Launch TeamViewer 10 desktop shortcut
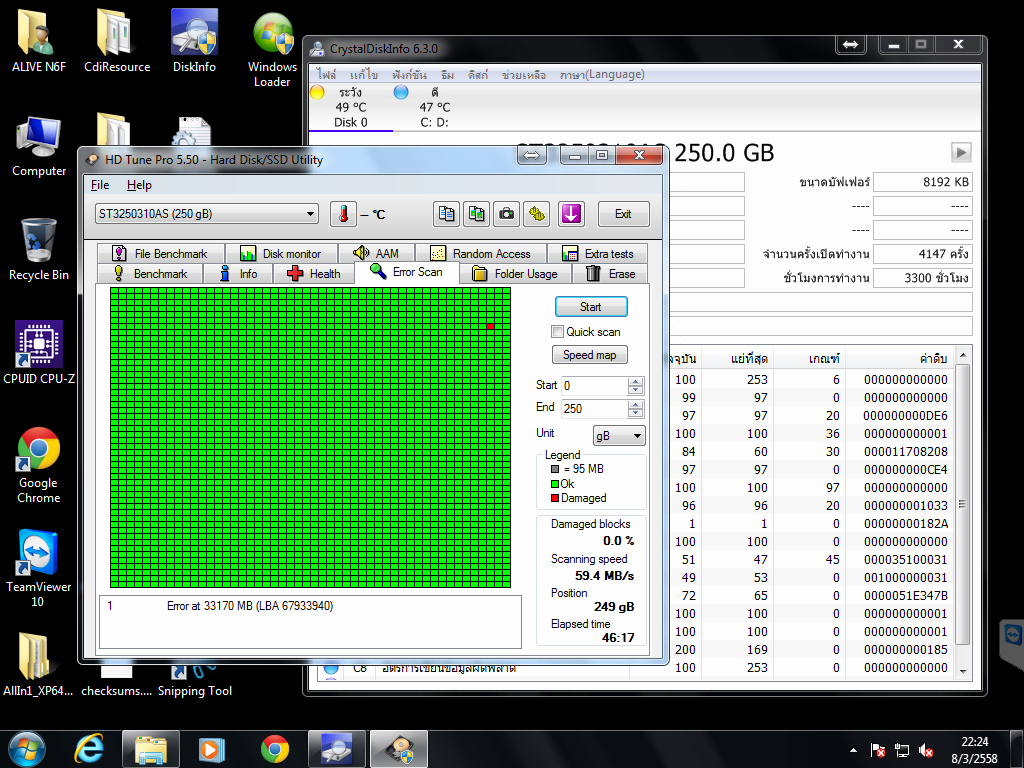 coord(38,568)
